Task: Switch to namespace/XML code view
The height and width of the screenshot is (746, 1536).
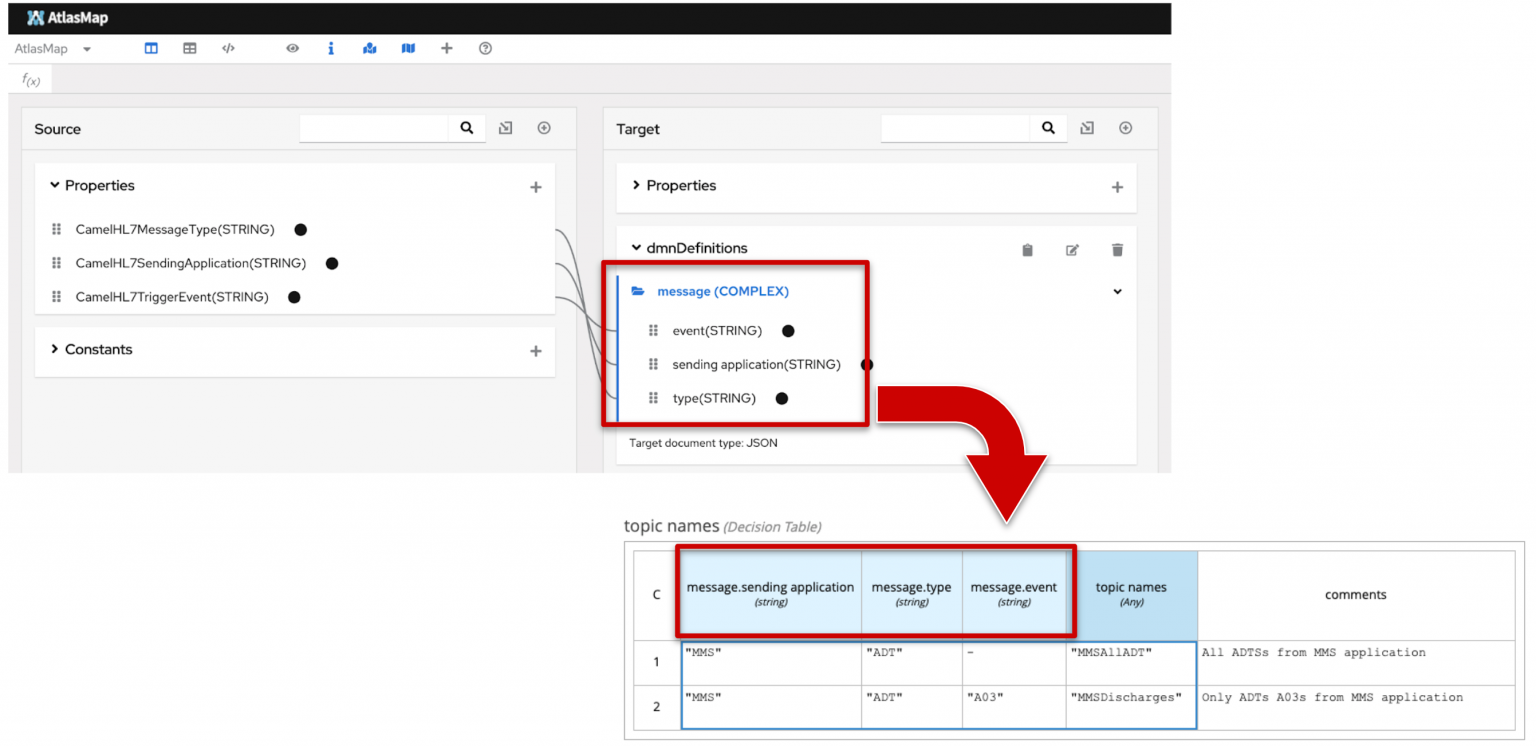Action: pos(228,48)
